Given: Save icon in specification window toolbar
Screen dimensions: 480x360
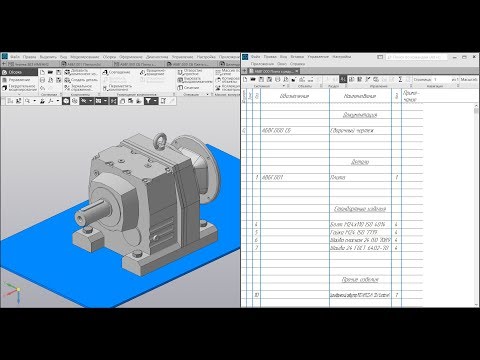Looking at the screenshot, I should point(261,79).
